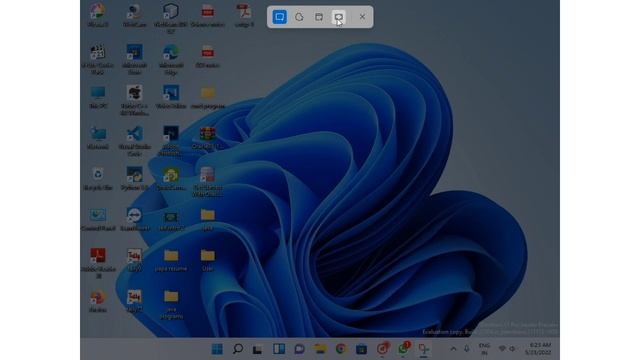Click the microphone tray icon
This screenshot has width=640, height=360.
[467, 349]
